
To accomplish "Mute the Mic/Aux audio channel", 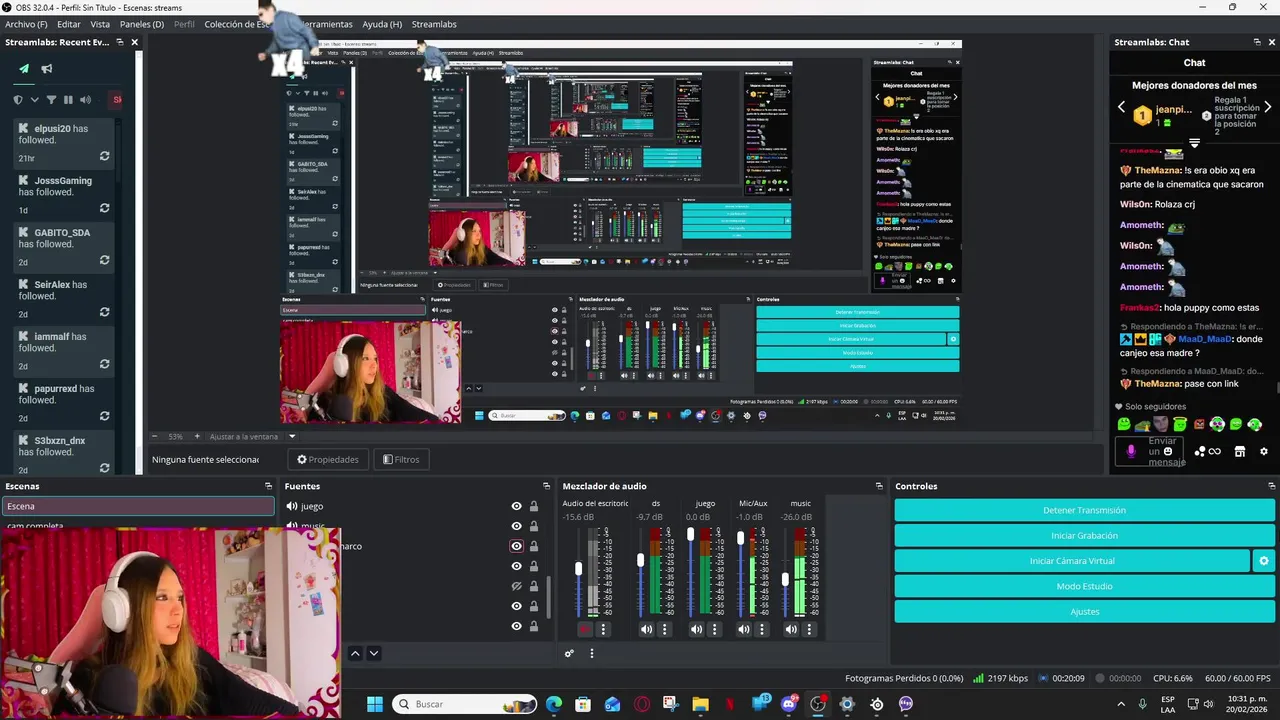I will click(743, 629).
